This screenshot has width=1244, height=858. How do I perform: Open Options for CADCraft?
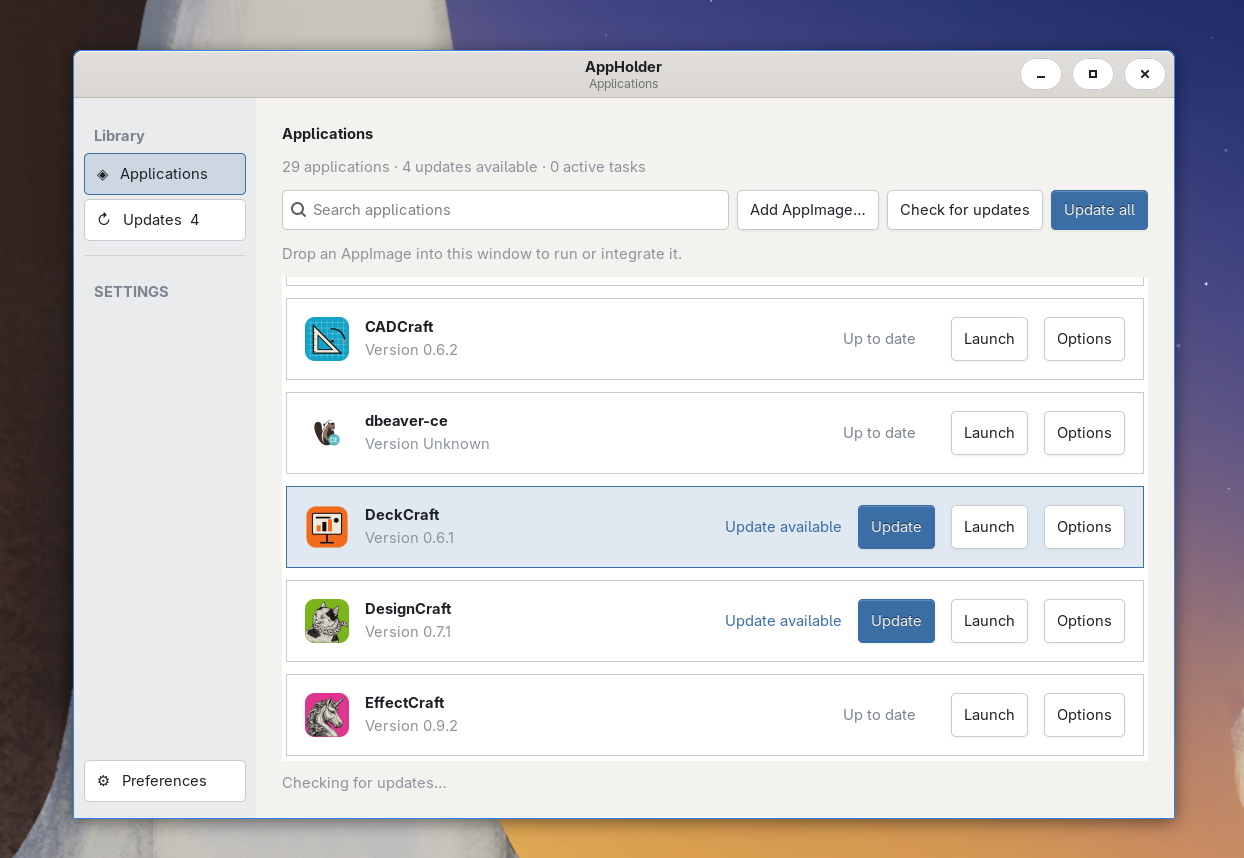tap(1084, 339)
